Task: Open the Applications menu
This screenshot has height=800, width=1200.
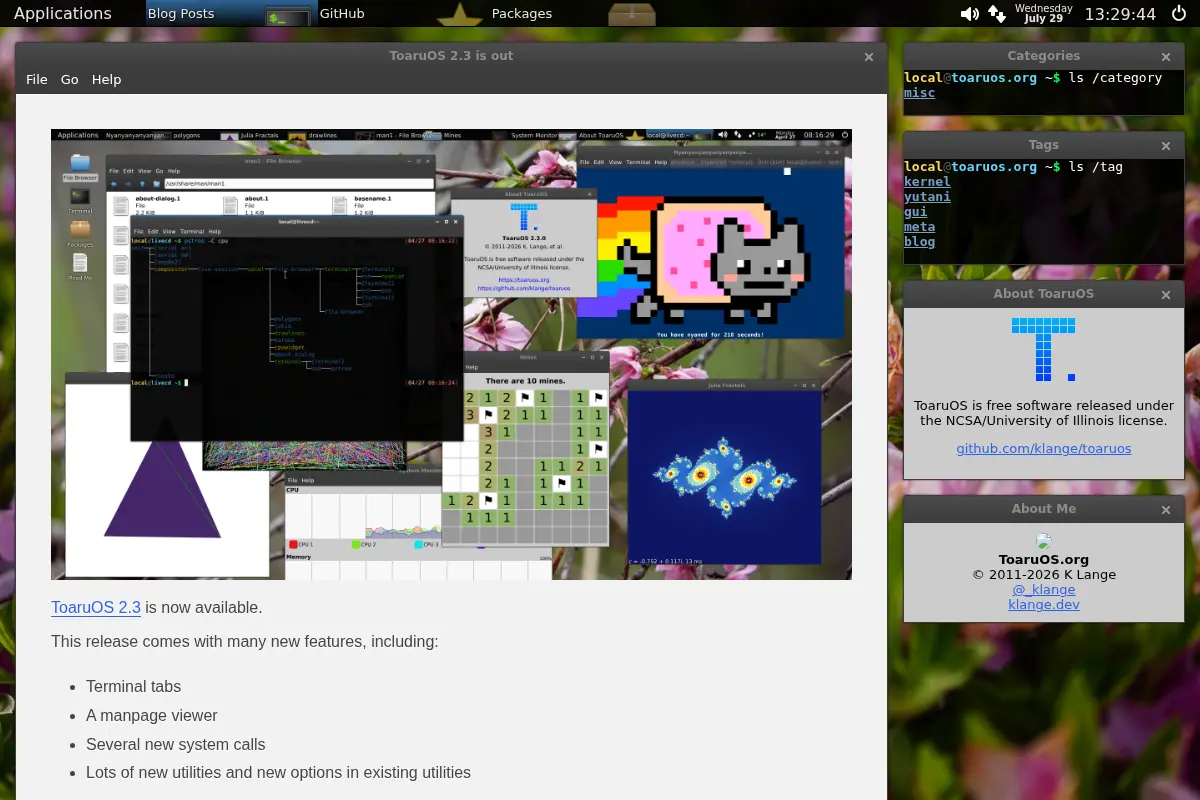Action: click(x=63, y=13)
